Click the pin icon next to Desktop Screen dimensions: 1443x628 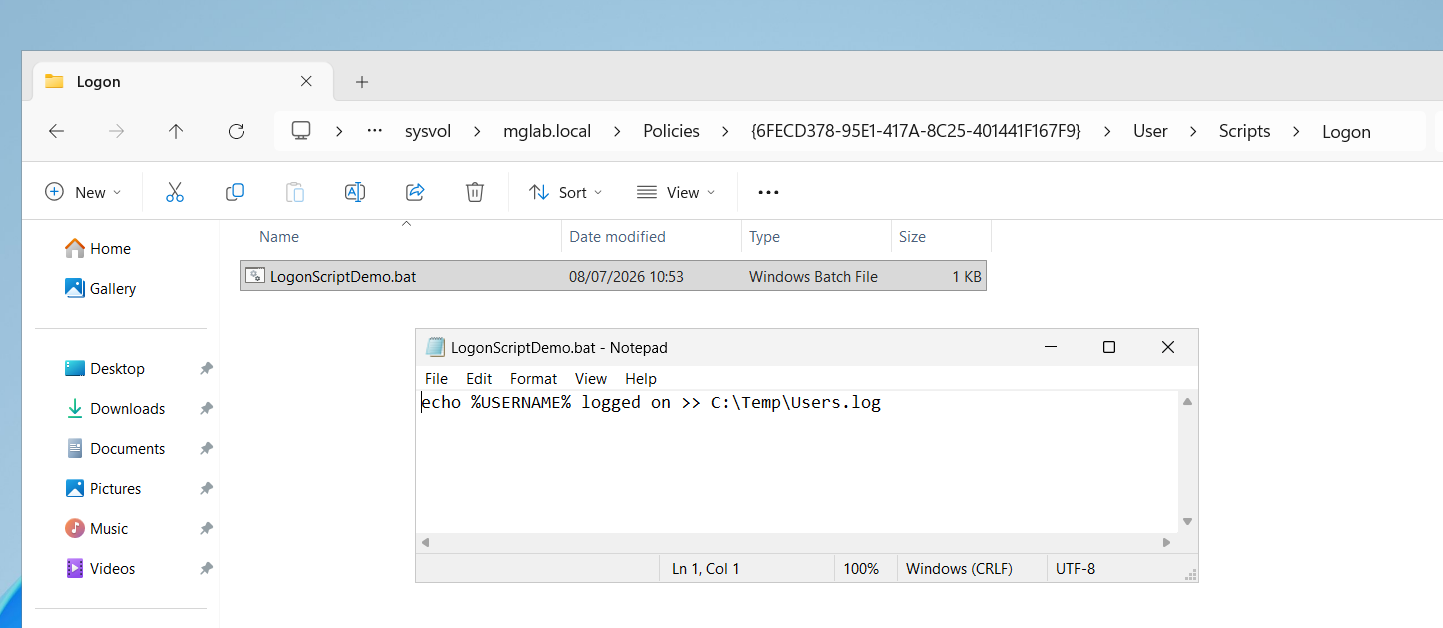click(x=206, y=369)
